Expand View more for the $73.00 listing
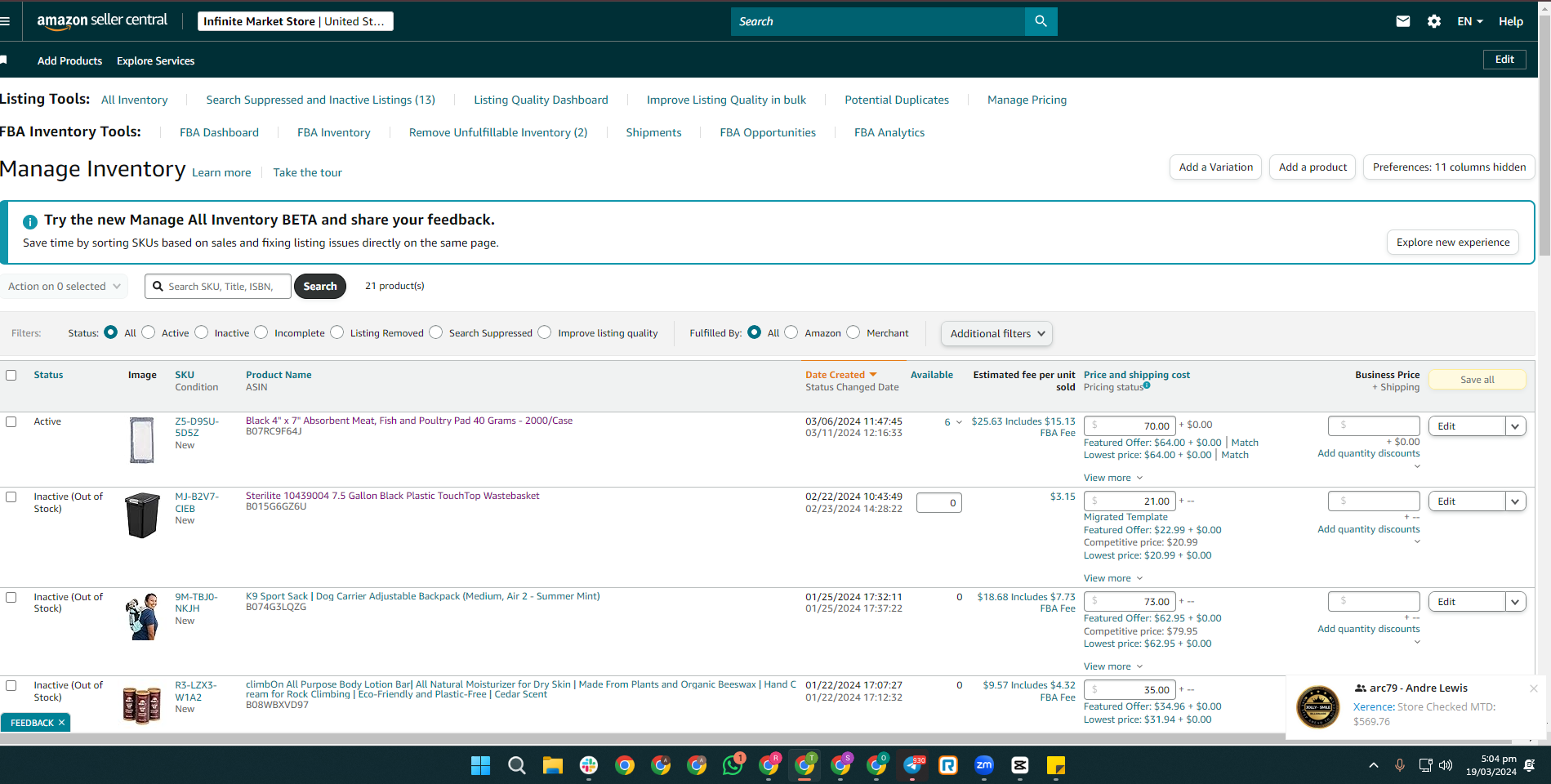 tap(1113, 666)
